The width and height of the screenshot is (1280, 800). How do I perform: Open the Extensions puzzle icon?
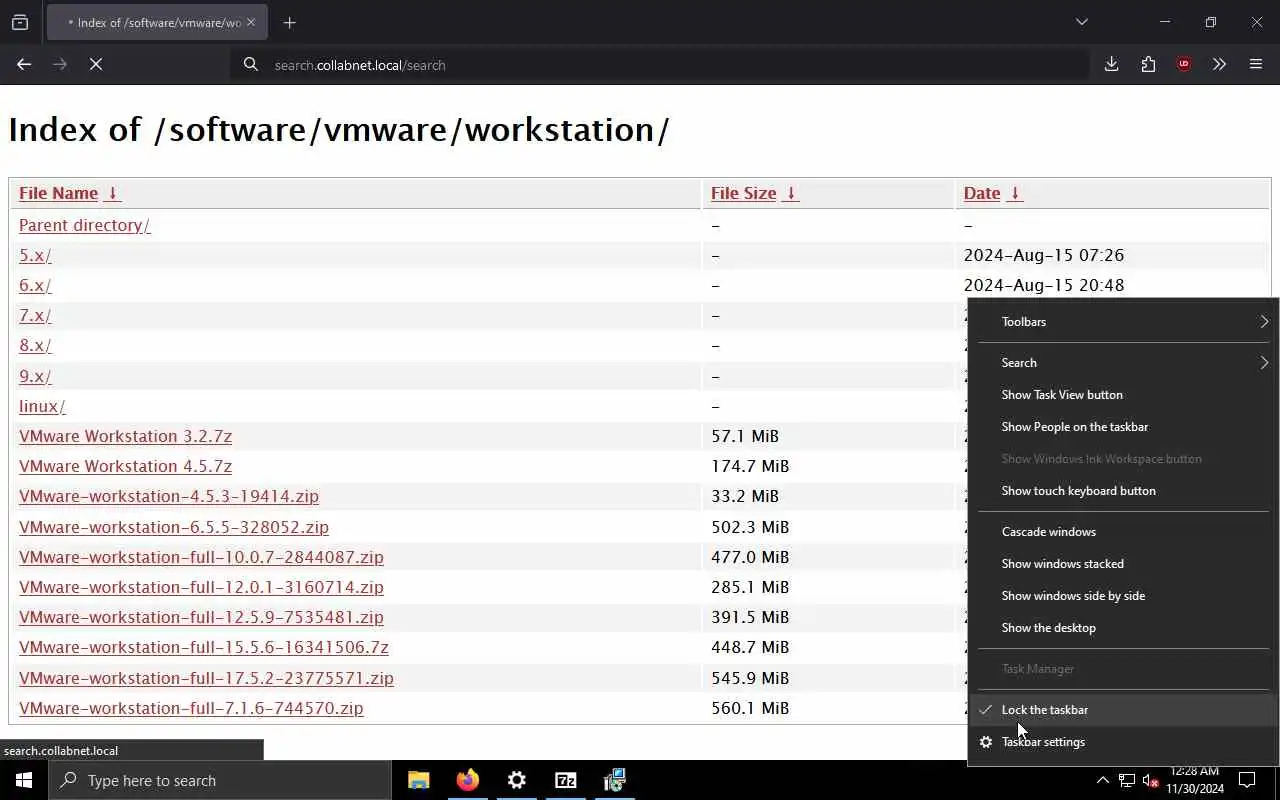(1148, 64)
